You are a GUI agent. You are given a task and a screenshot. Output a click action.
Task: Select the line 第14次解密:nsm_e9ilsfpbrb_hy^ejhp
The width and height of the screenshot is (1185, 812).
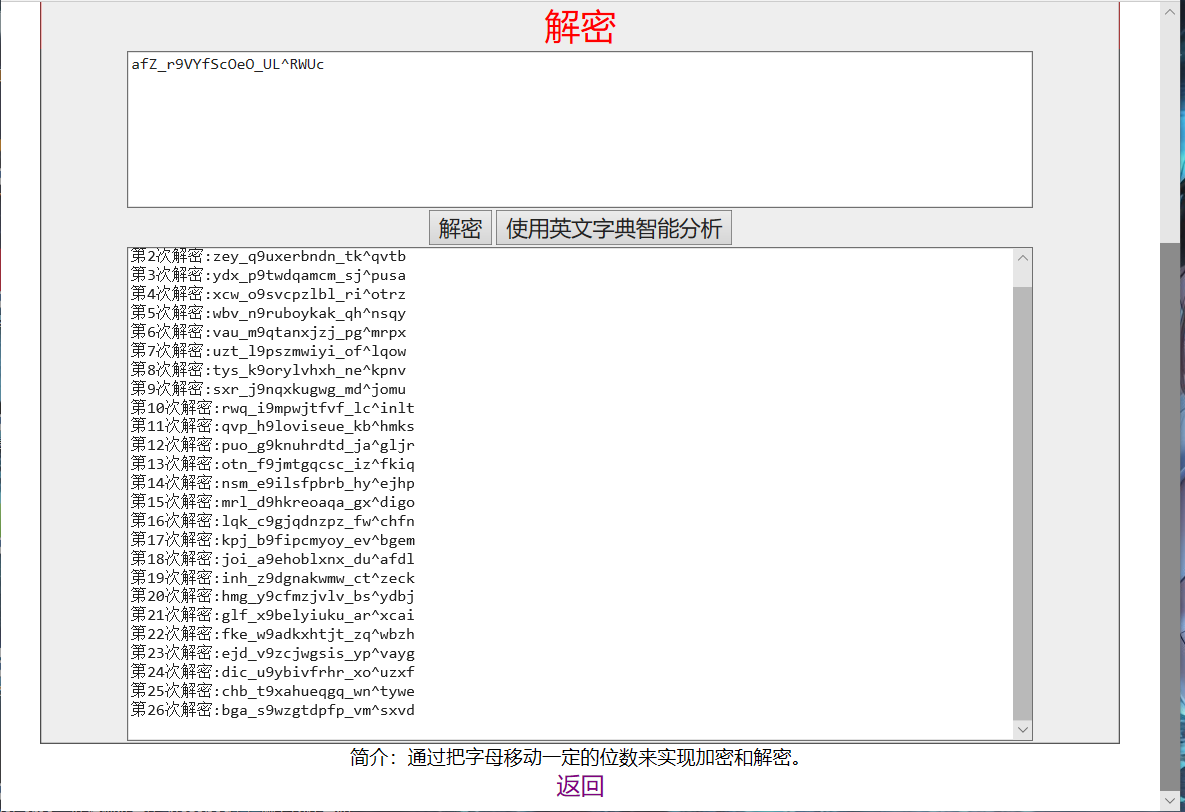[x=273, y=483]
